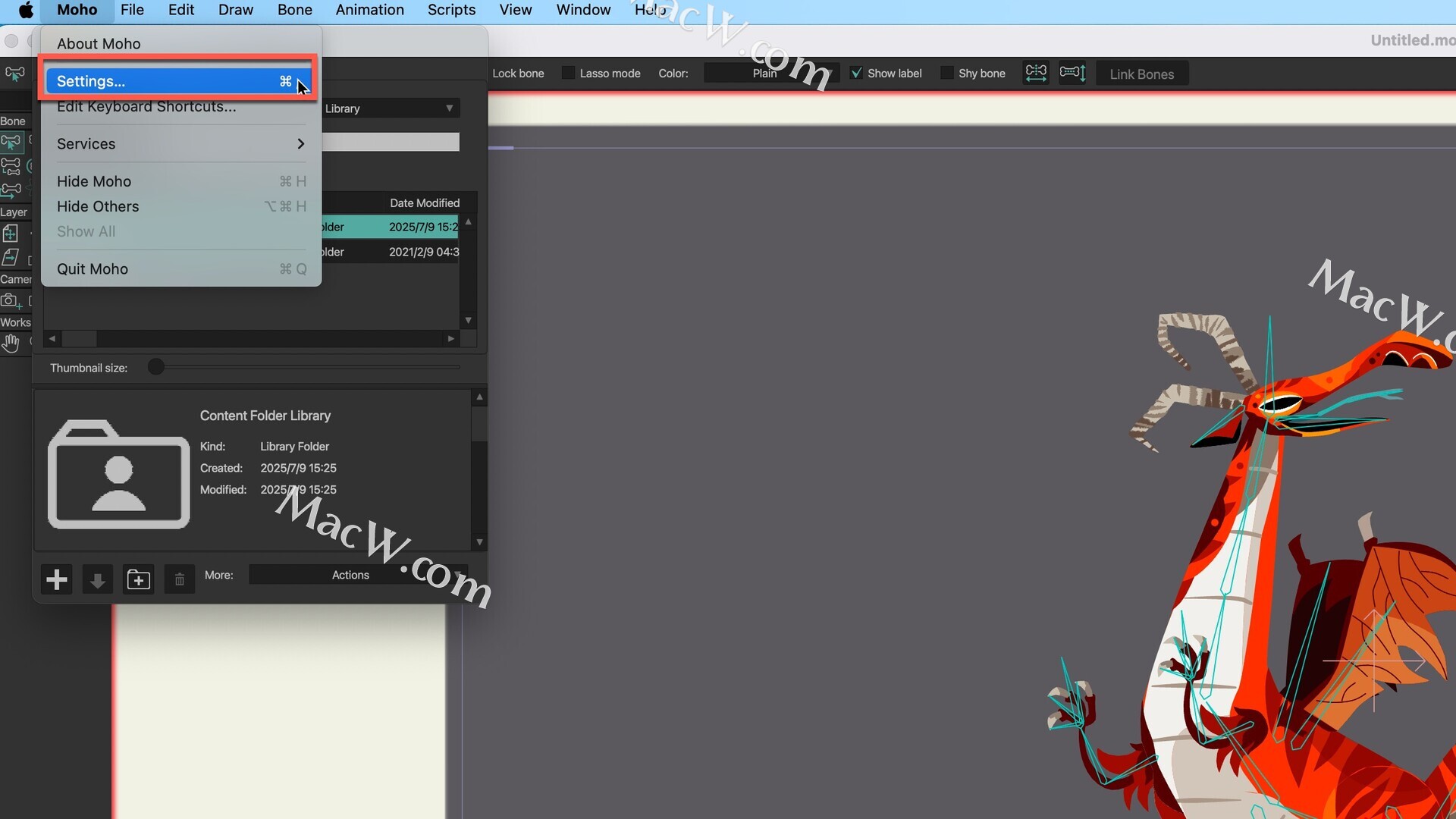1456x819 pixels.
Task: Click the bone select icon at the top of the tool options bar
Action: (14, 74)
